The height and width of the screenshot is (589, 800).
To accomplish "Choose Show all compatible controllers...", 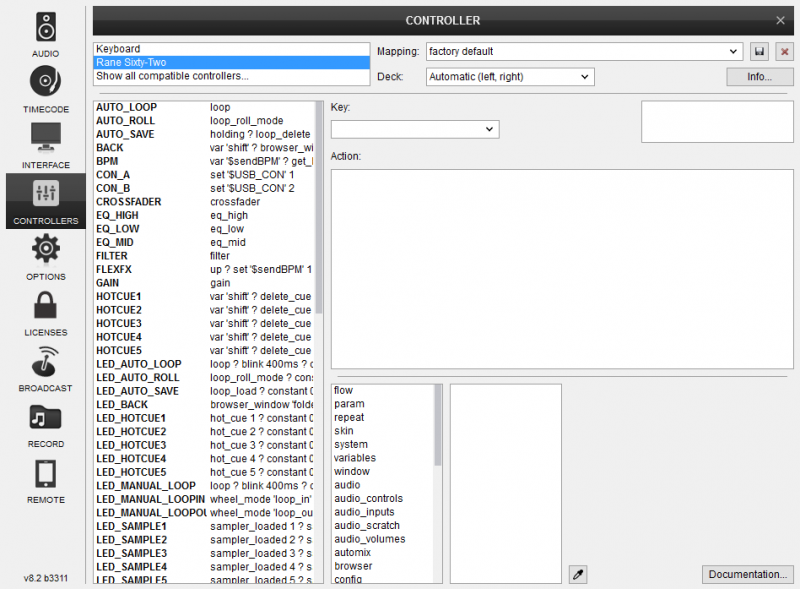I will [x=232, y=76].
